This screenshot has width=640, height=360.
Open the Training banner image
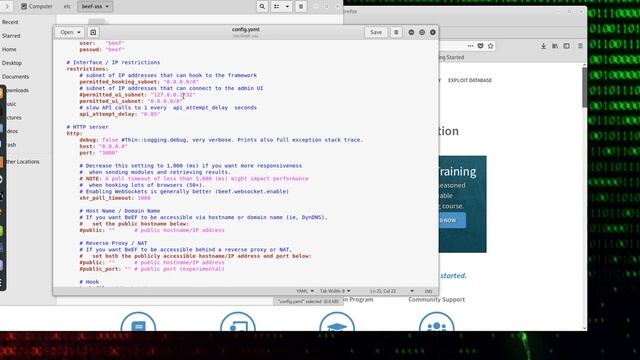(x=462, y=204)
